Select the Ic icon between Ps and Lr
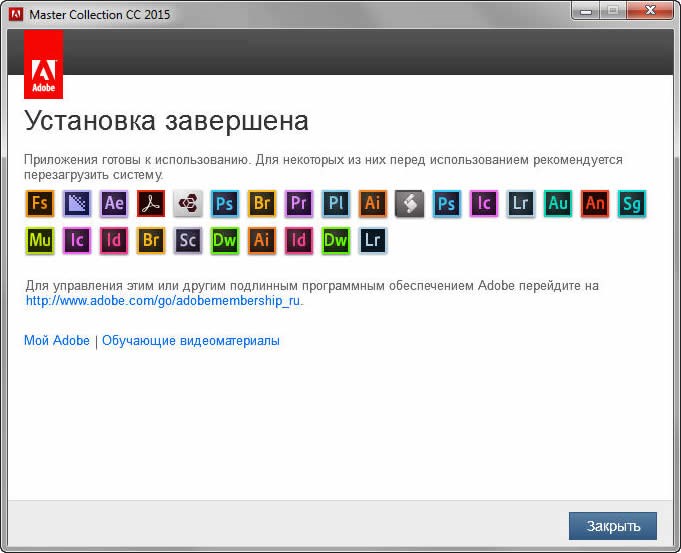Viewport: 681px width, 553px height. (x=484, y=203)
